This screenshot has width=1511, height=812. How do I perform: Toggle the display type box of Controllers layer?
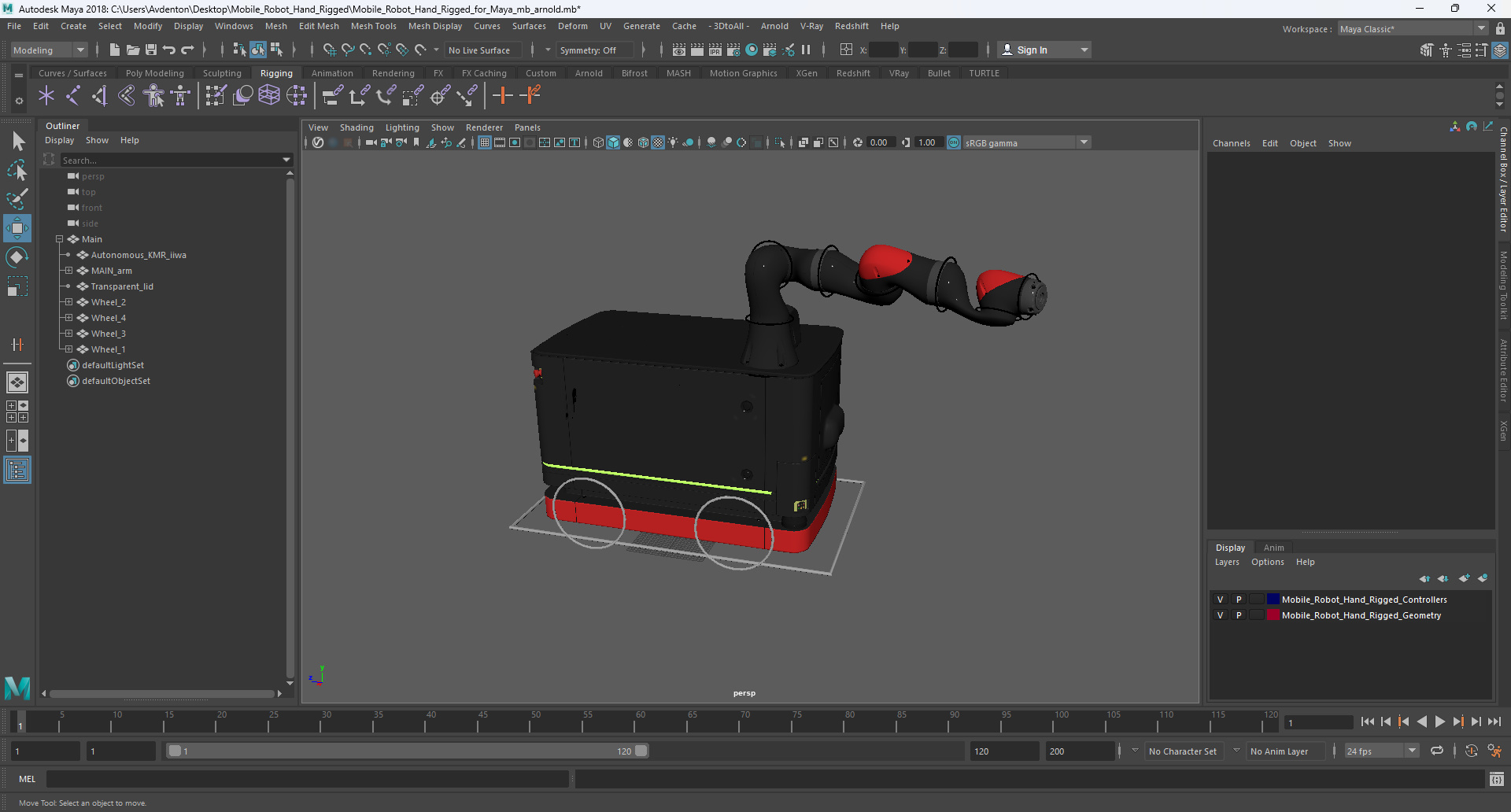click(1256, 600)
